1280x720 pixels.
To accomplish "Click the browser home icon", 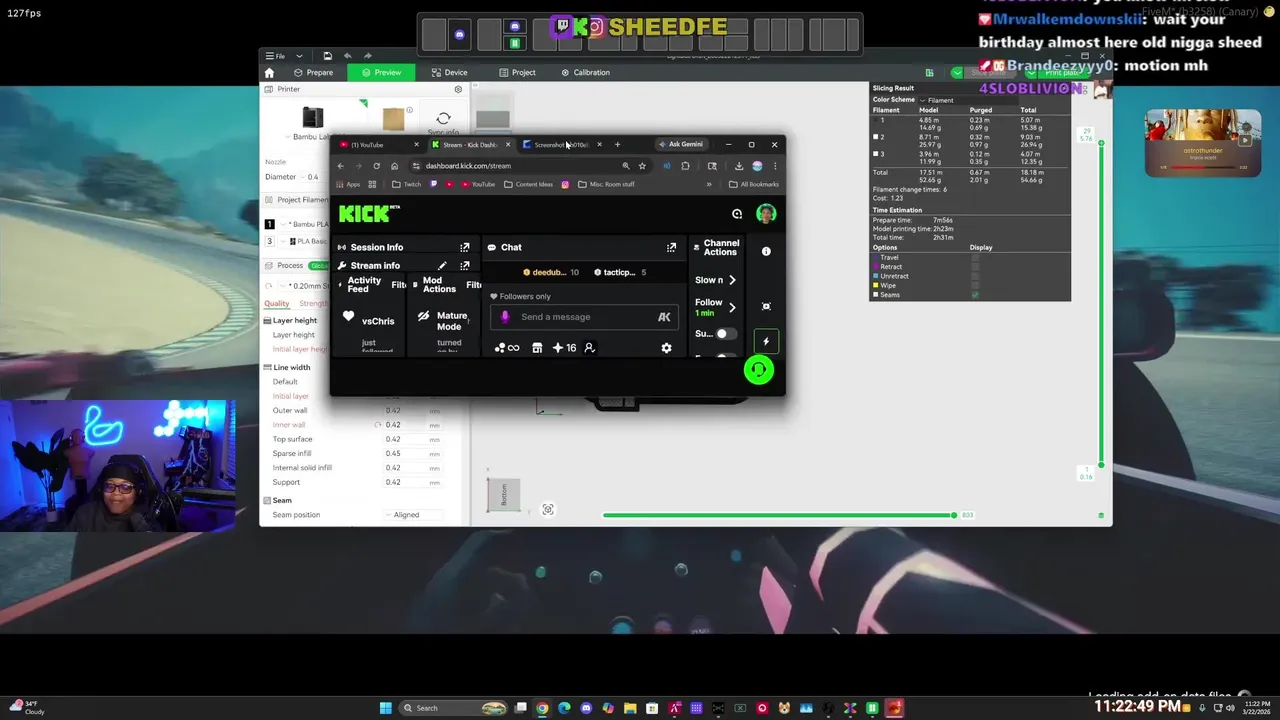I will 394,166.
